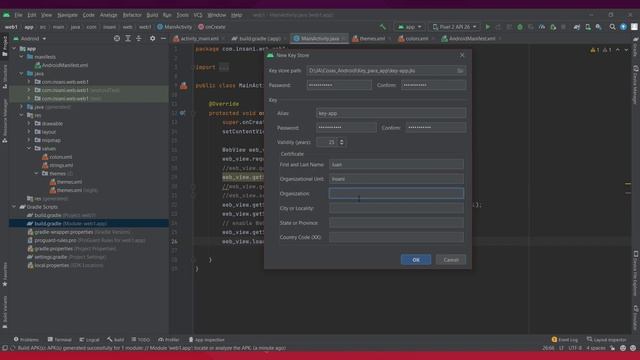Click the override gutter icon beside onCreate
The height and width of the screenshot is (360, 640).
[x=182, y=113]
